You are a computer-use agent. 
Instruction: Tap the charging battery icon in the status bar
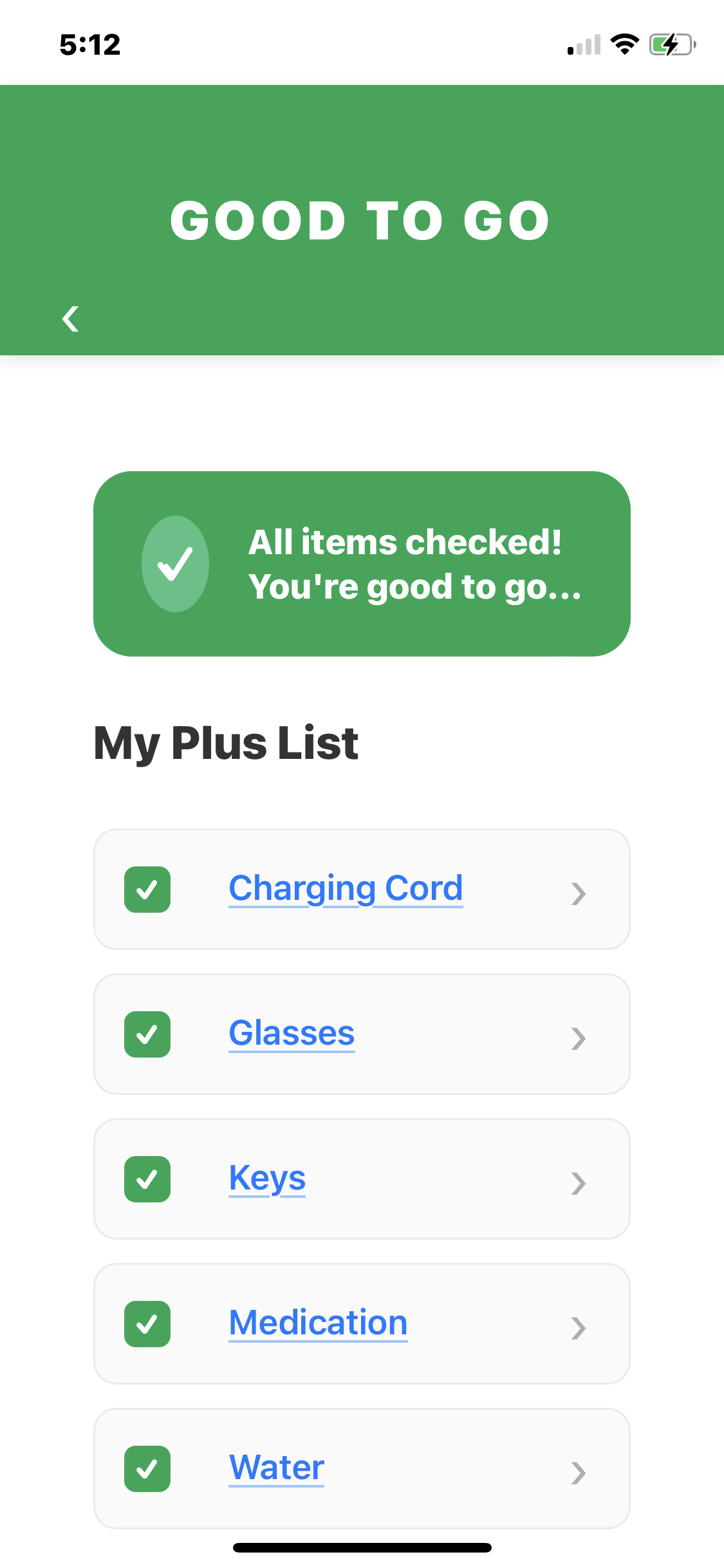pyautogui.click(x=671, y=44)
